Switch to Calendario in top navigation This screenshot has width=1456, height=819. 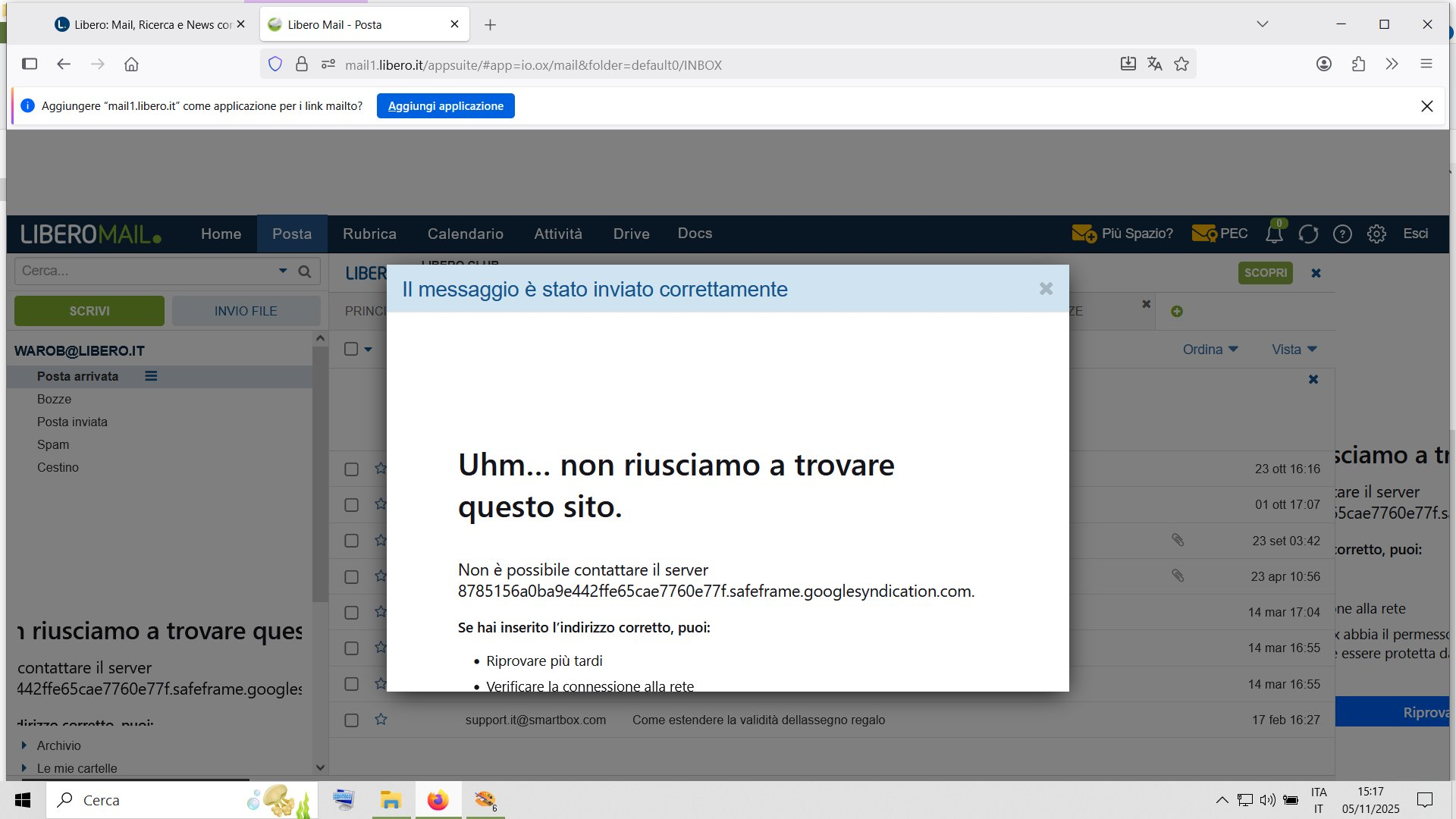point(465,234)
